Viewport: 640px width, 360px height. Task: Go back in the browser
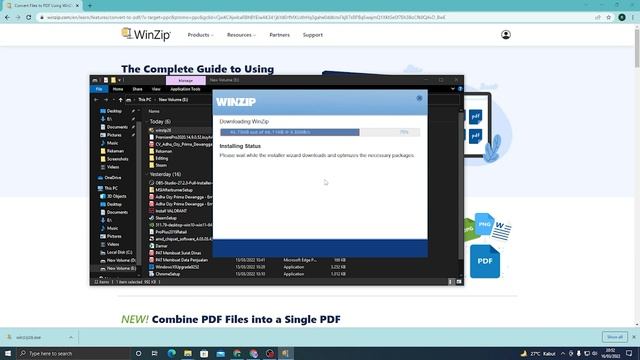tap(7, 18)
